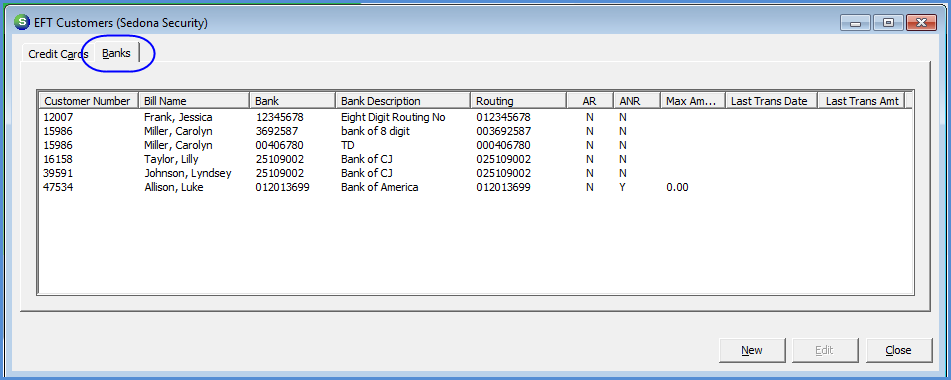Select customer number 39591

tap(58, 173)
